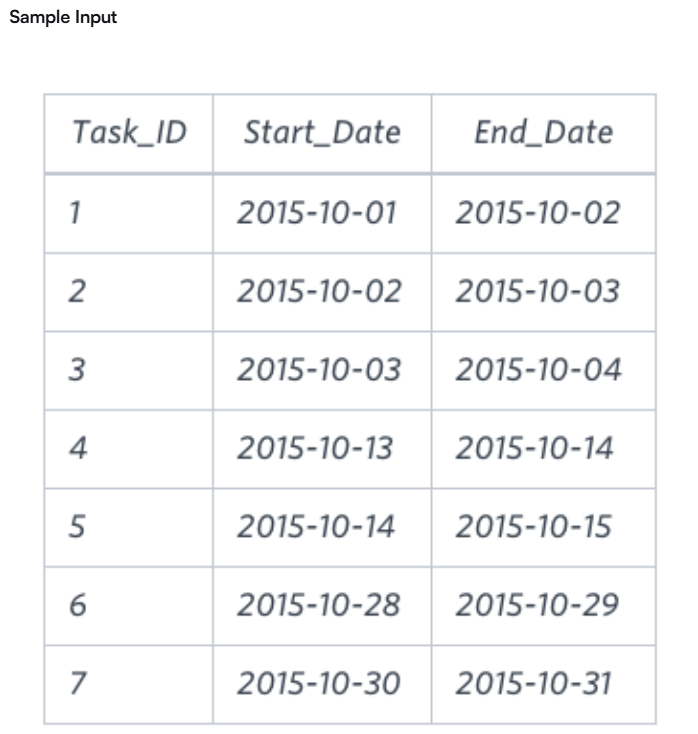This screenshot has height=734, width=698.
Task: Click the Sample Input heading
Action: click(x=63, y=17)
